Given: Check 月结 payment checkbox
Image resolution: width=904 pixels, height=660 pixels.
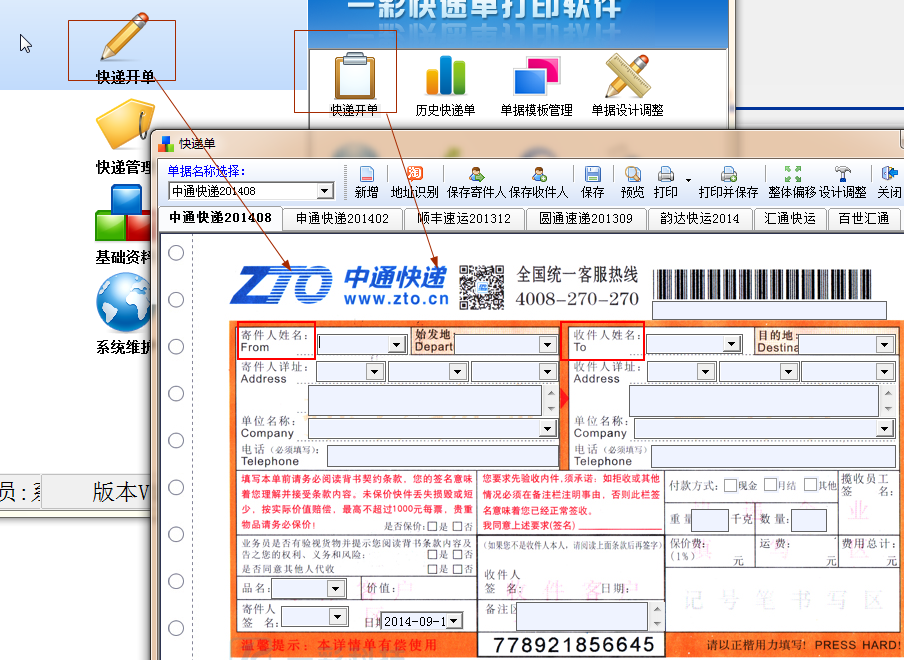Looking at the screenshot, I should click(x=770, y=485).
